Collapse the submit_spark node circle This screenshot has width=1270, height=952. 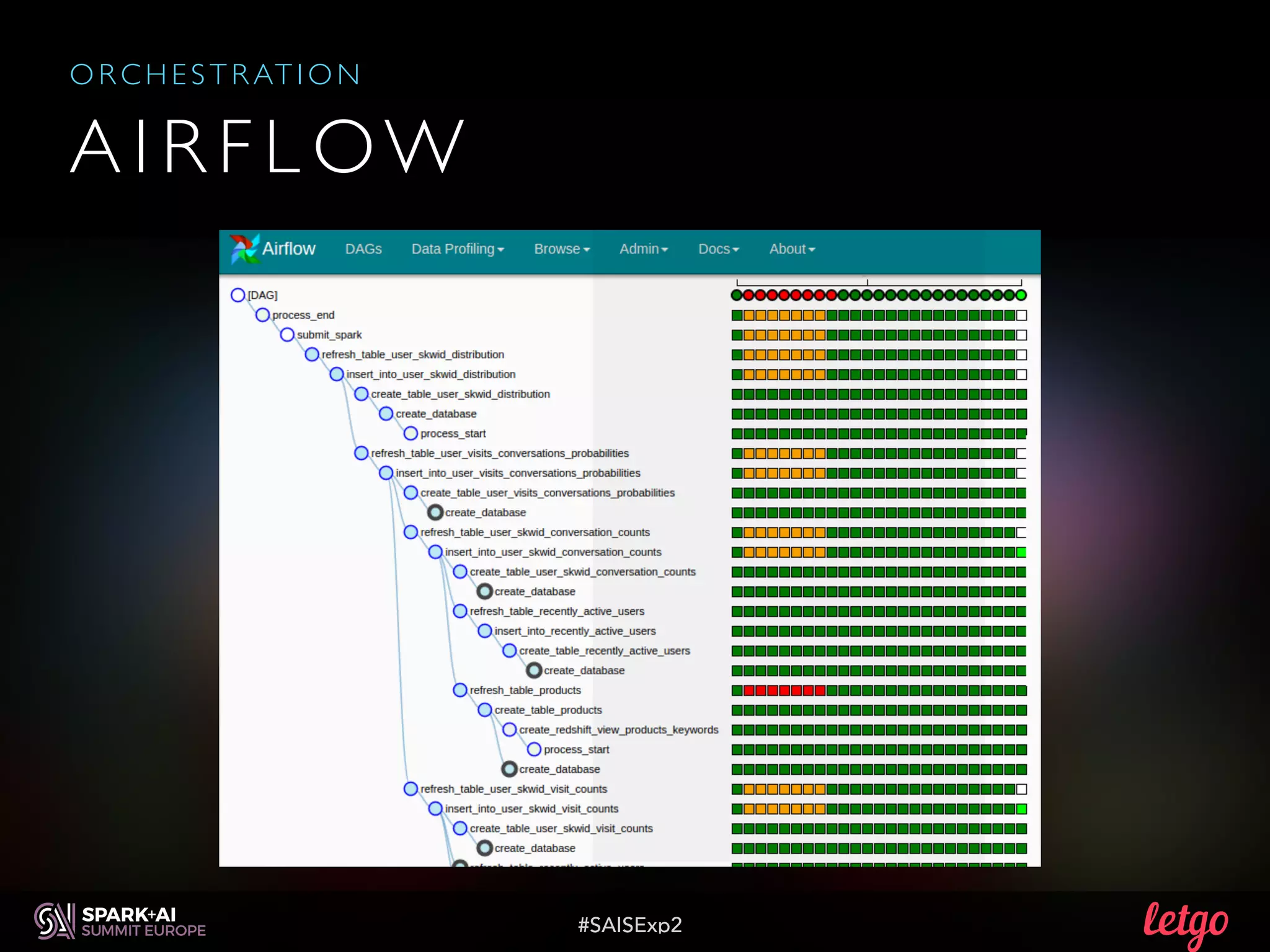287,335
